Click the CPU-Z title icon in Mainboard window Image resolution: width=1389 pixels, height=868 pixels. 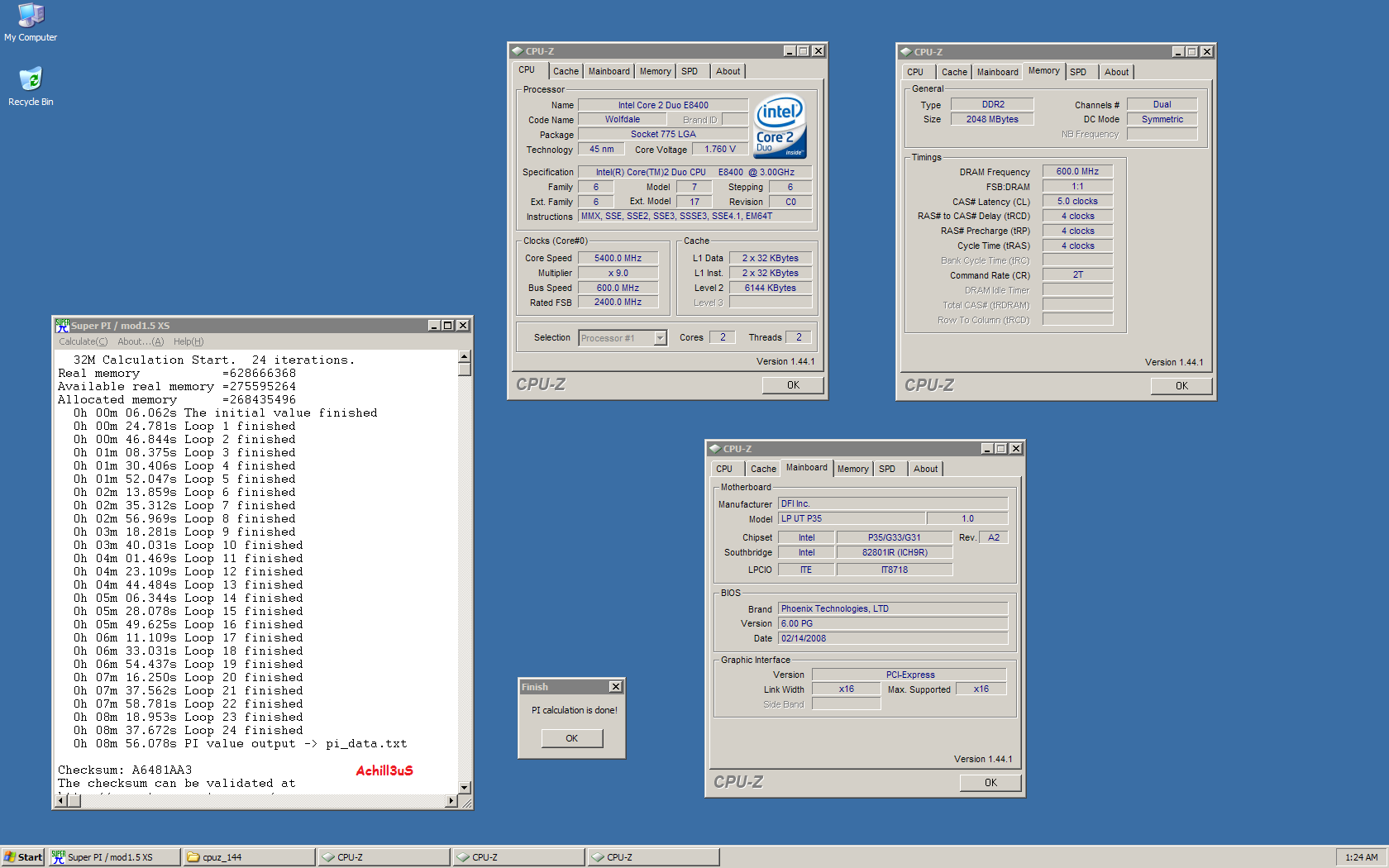coord(715,449)
